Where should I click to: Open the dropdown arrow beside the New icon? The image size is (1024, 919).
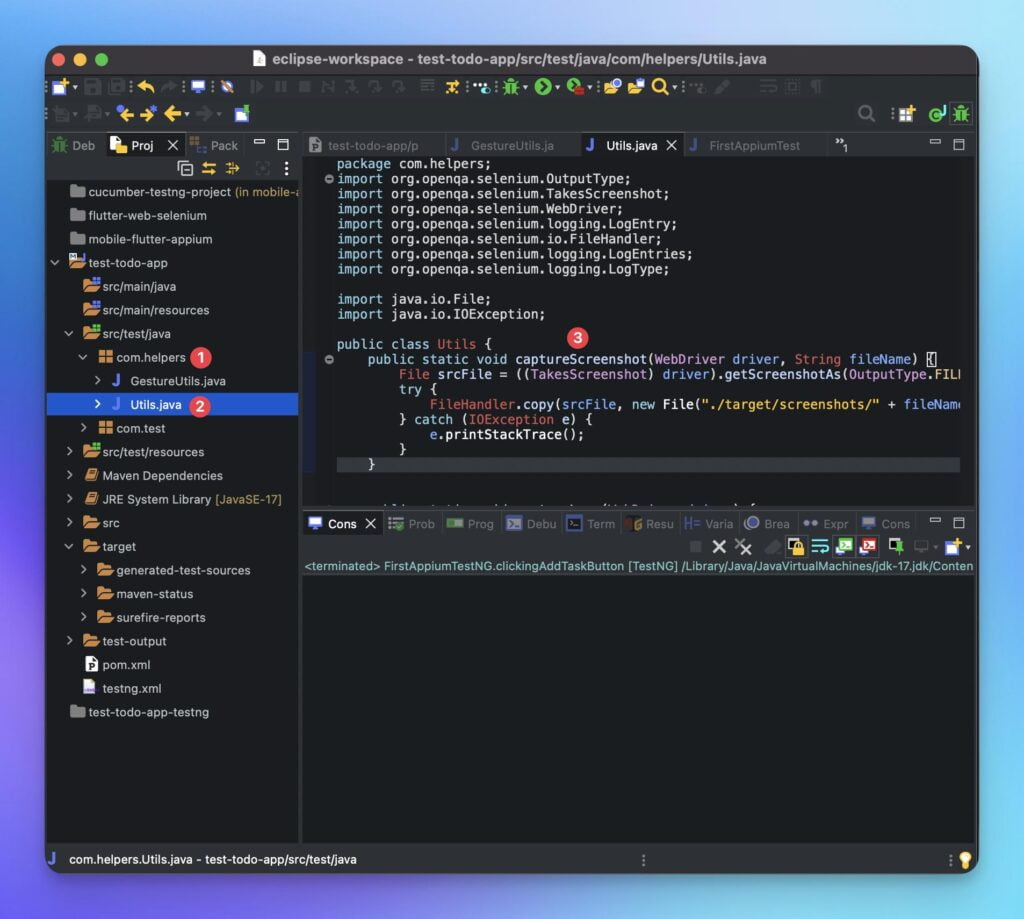tap(75, 87)
